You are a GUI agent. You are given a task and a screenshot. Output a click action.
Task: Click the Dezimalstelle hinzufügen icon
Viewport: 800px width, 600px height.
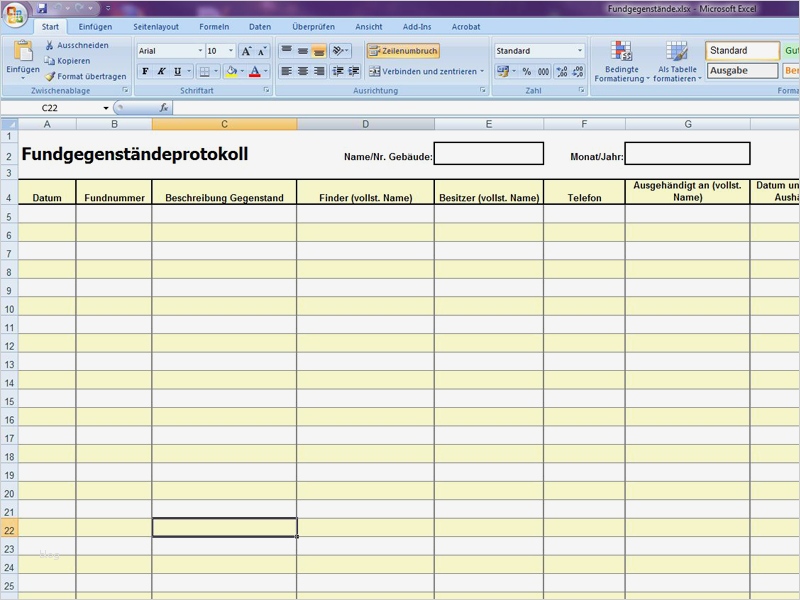click(x=561, y=70)
